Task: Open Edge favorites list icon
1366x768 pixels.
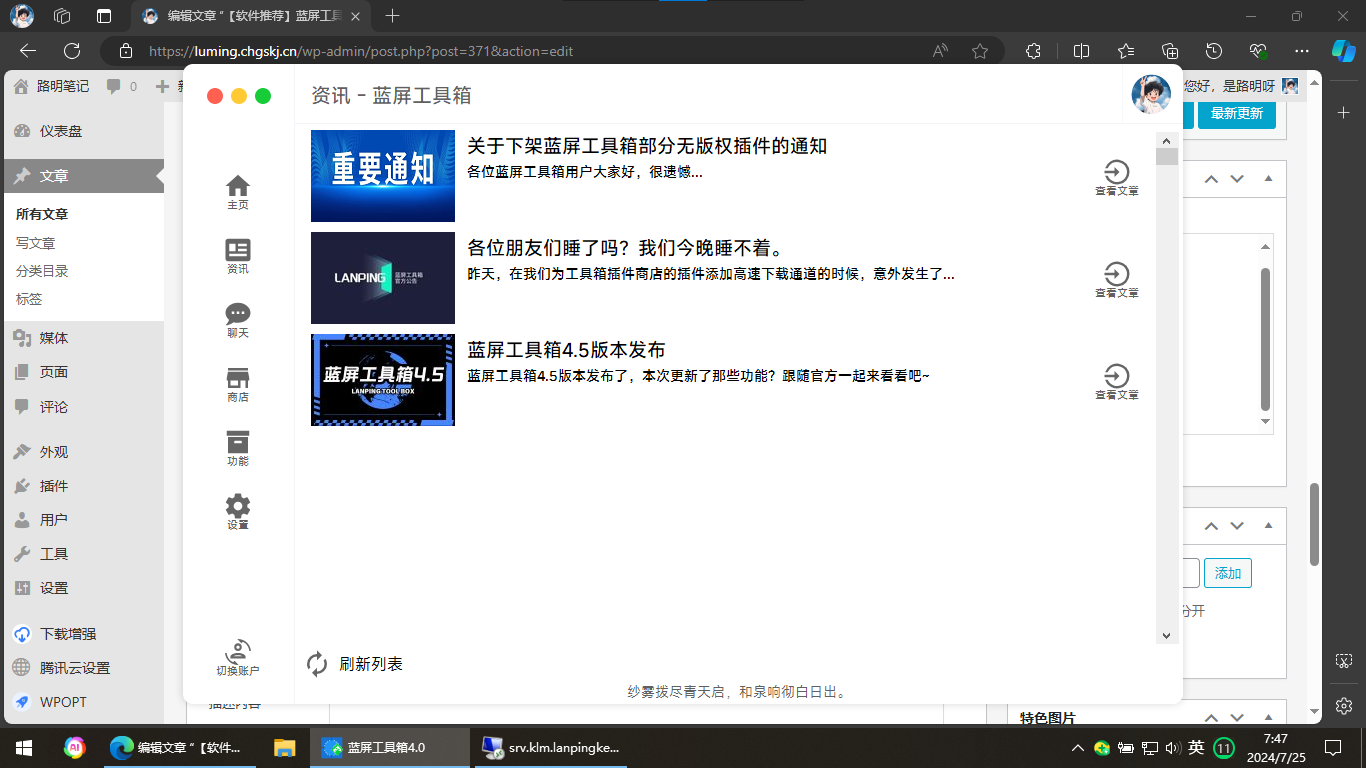Action: [x=1126, y=51]
